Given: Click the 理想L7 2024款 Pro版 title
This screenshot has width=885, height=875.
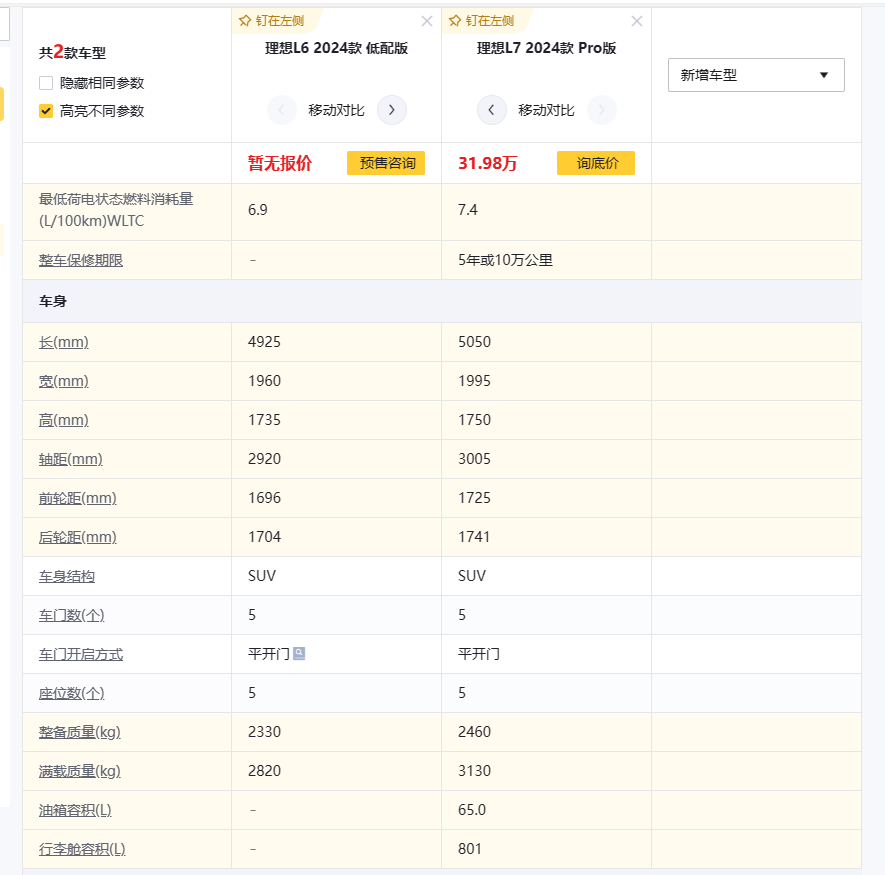Looking at the screenshot, I should click(546, 48).
